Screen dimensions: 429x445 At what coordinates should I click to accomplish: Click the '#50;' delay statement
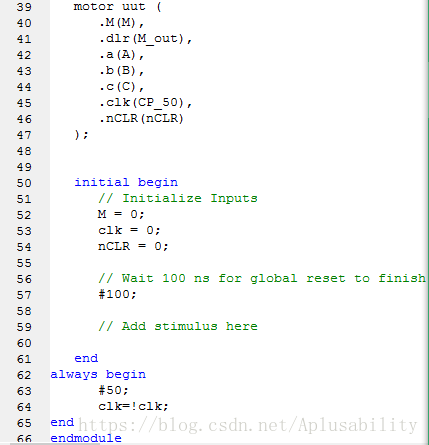[x=113, y=391]
